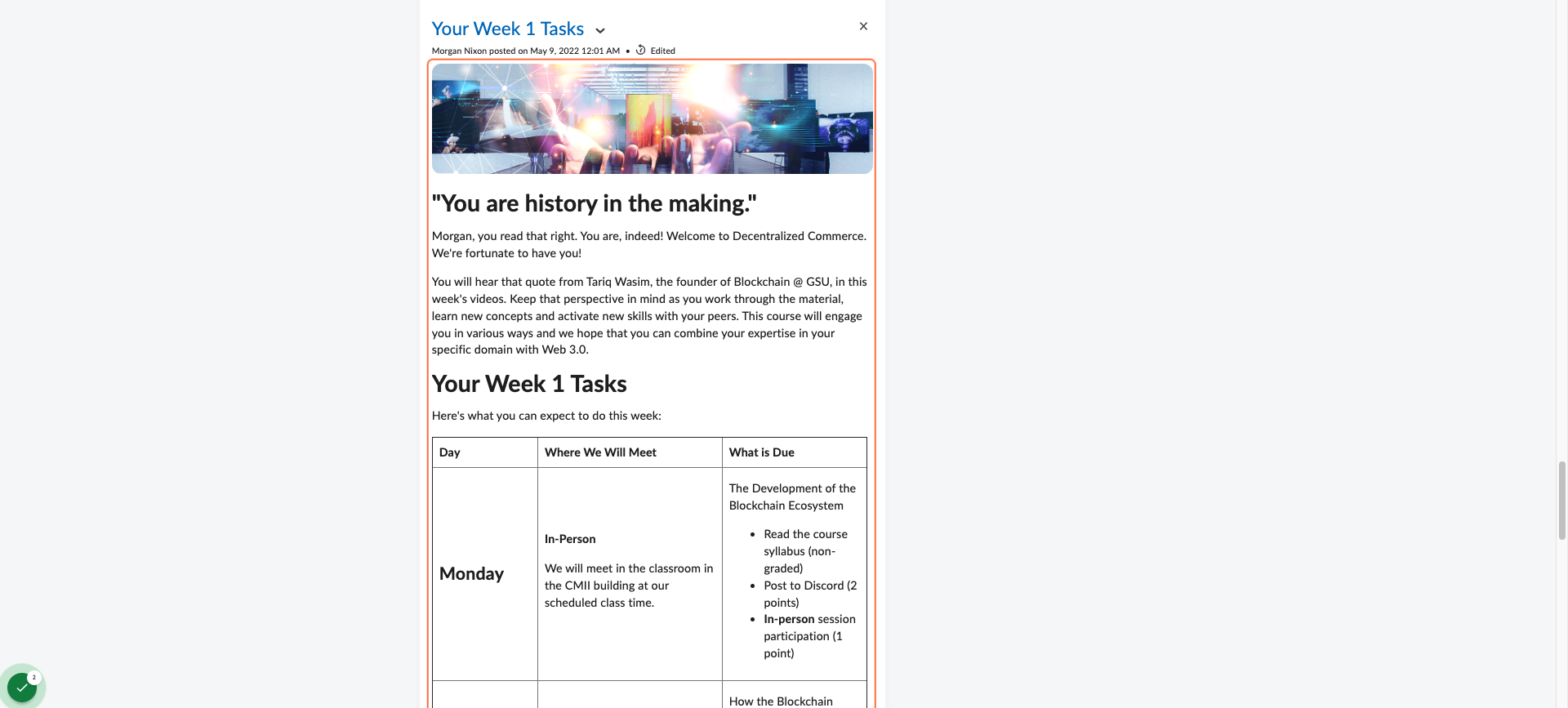Open the green checkmark badge widget
The image size is (1568, 708).
click(x=22, y=687)
